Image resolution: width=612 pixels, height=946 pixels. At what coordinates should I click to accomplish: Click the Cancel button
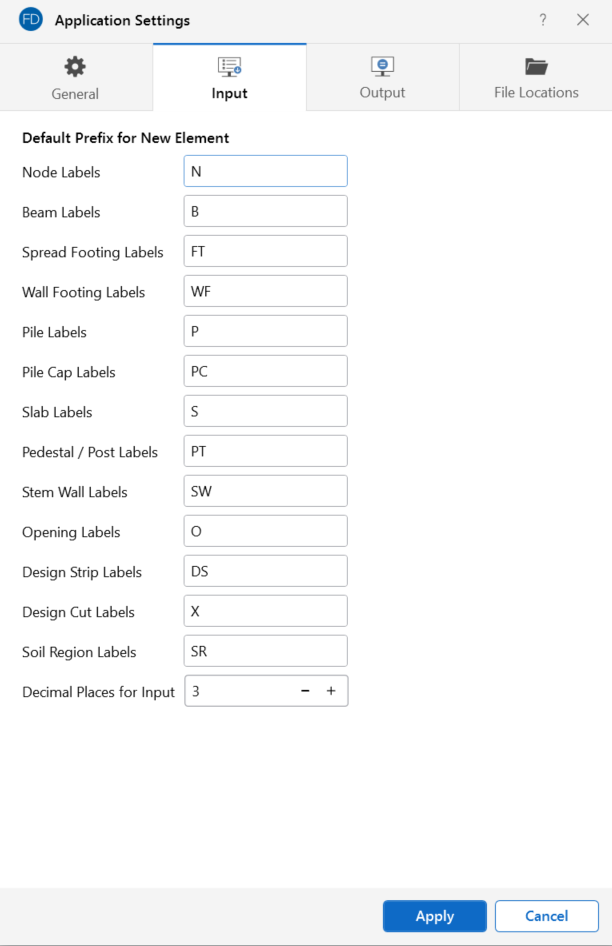(546, 916)
